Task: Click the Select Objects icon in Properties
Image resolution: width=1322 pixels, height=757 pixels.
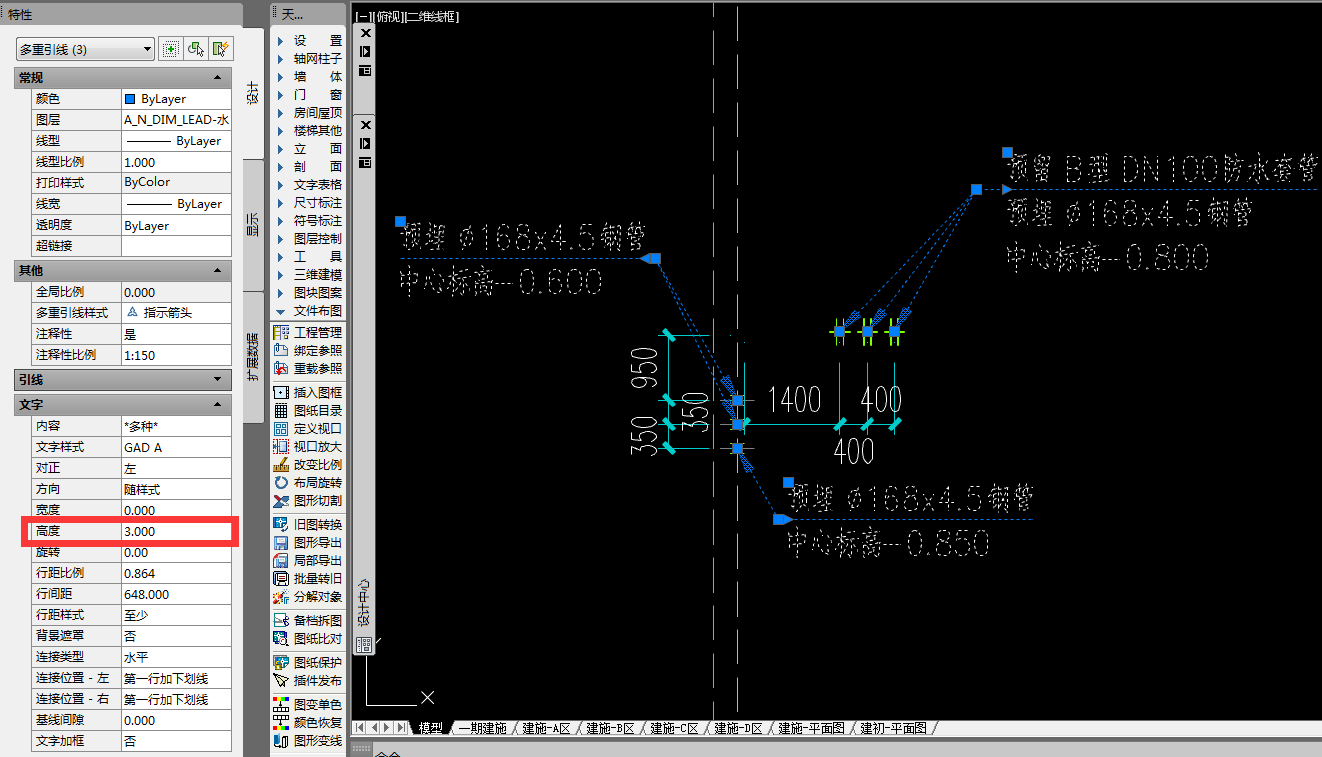Action: (196, 49)
